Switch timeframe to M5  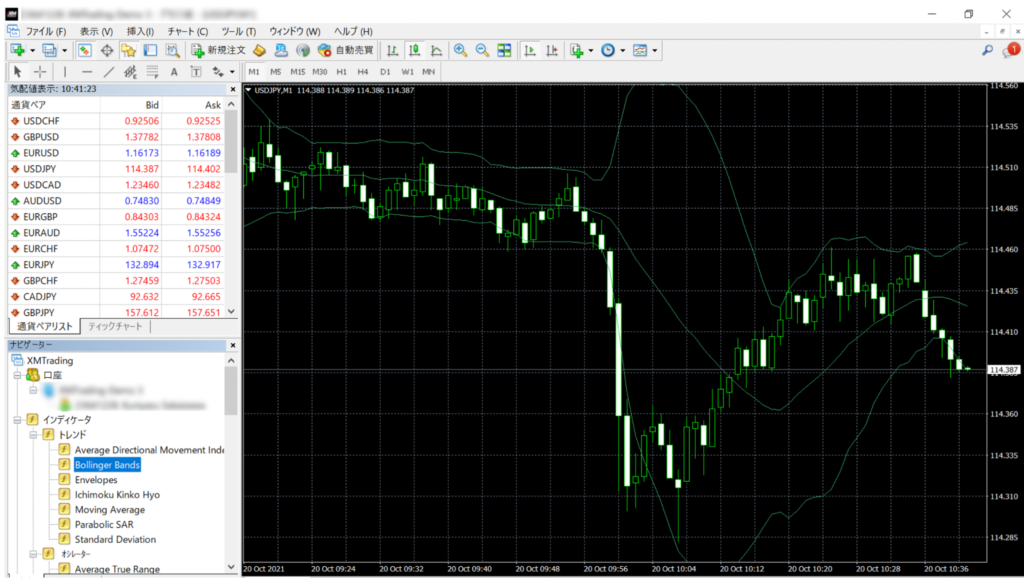click(x=276, y=72)
